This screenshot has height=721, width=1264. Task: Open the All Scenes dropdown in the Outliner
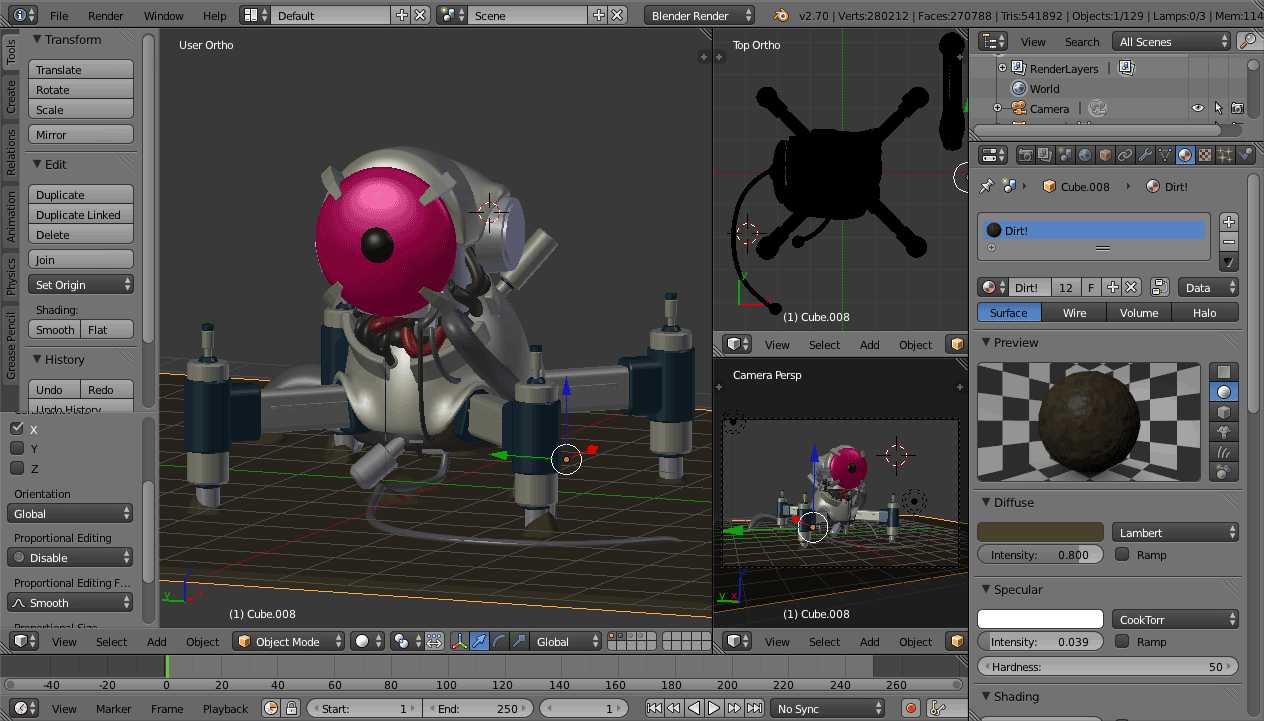1170,41
